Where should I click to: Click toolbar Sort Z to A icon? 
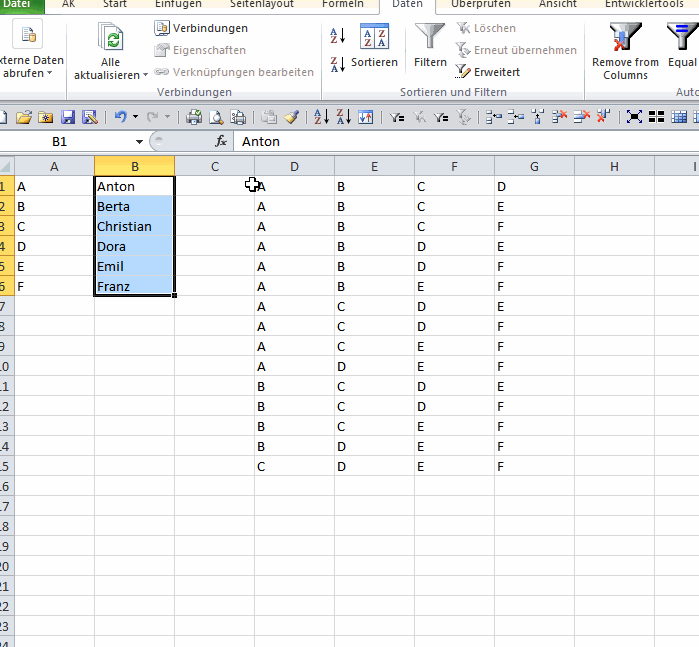tap(343, 117)
